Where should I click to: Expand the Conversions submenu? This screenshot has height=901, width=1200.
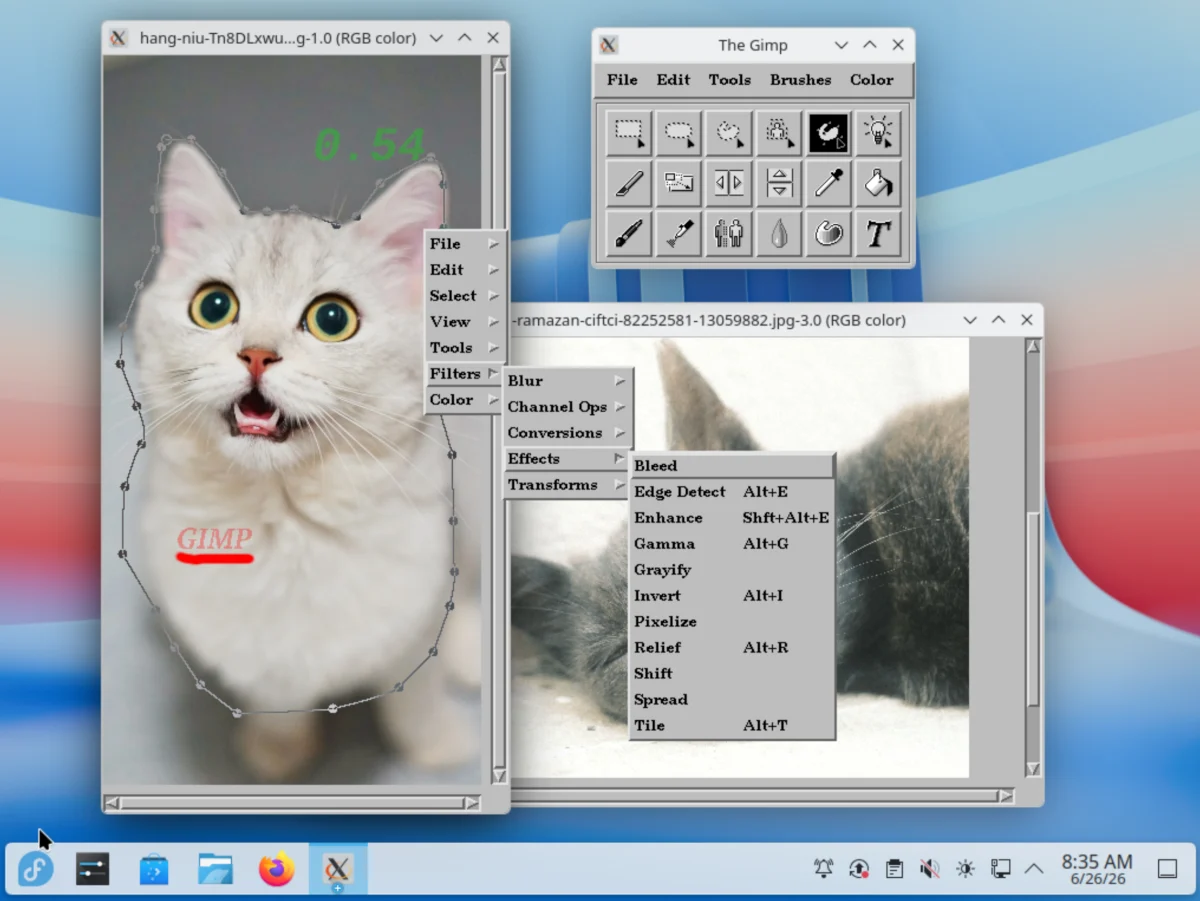(568, 433)
